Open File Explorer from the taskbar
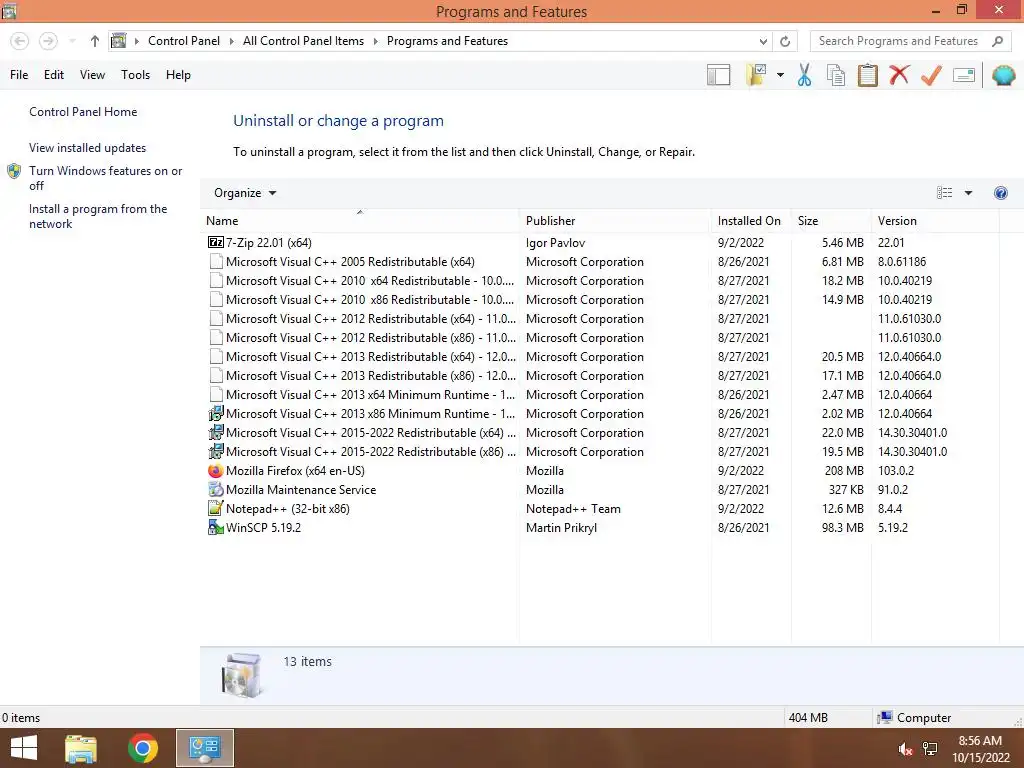Screen dimensions: 1024x768 [81, 748]
